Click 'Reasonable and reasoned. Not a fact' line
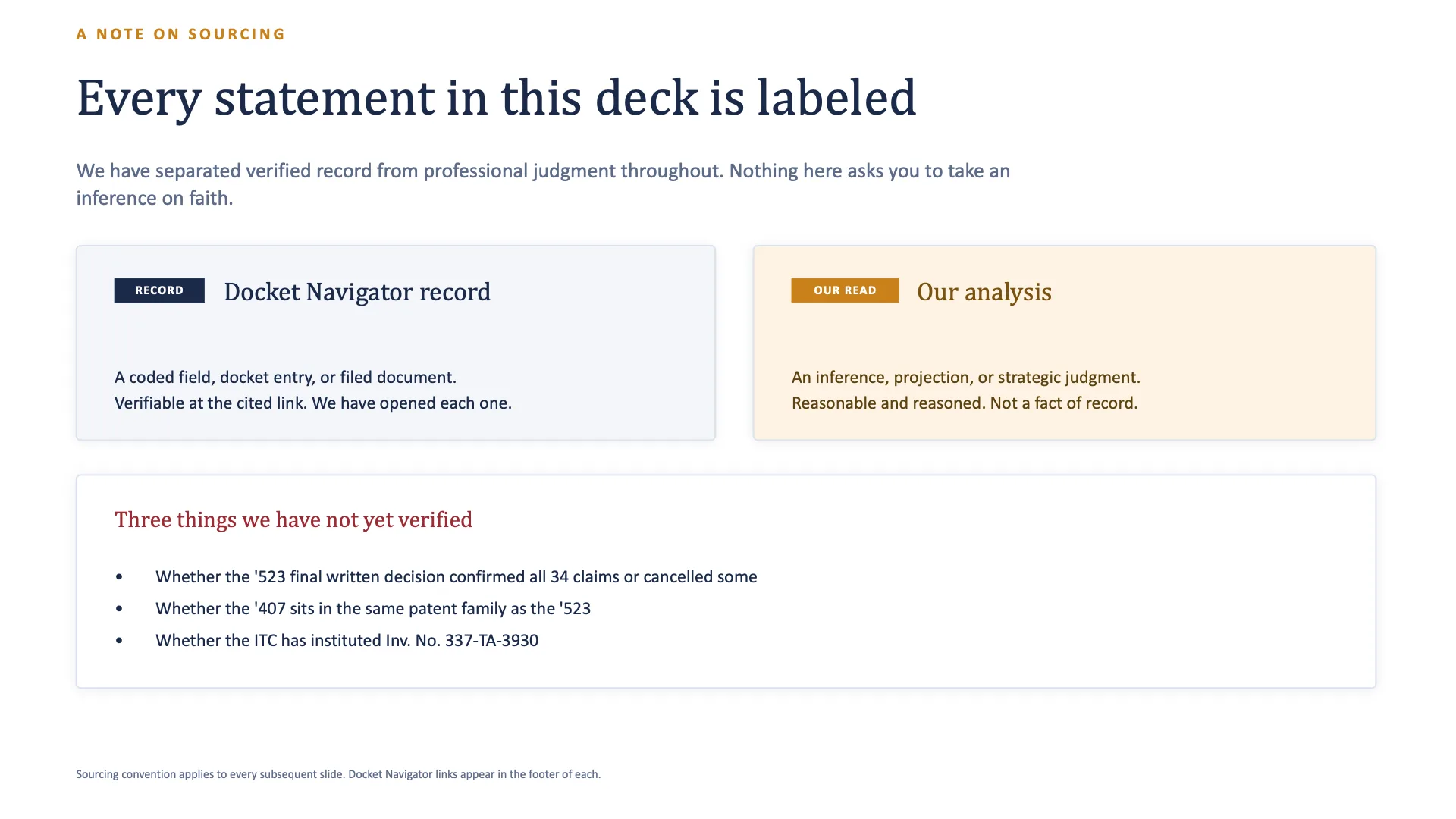 (x=965, y=403)
